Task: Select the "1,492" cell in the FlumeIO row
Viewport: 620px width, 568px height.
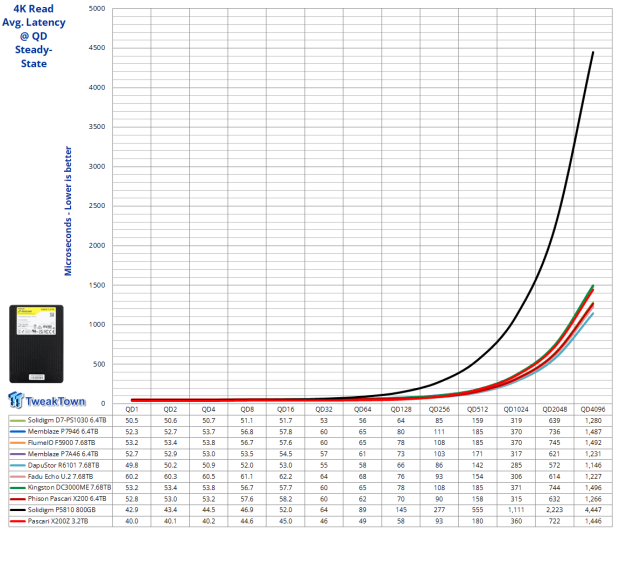Action: (593, 443)
